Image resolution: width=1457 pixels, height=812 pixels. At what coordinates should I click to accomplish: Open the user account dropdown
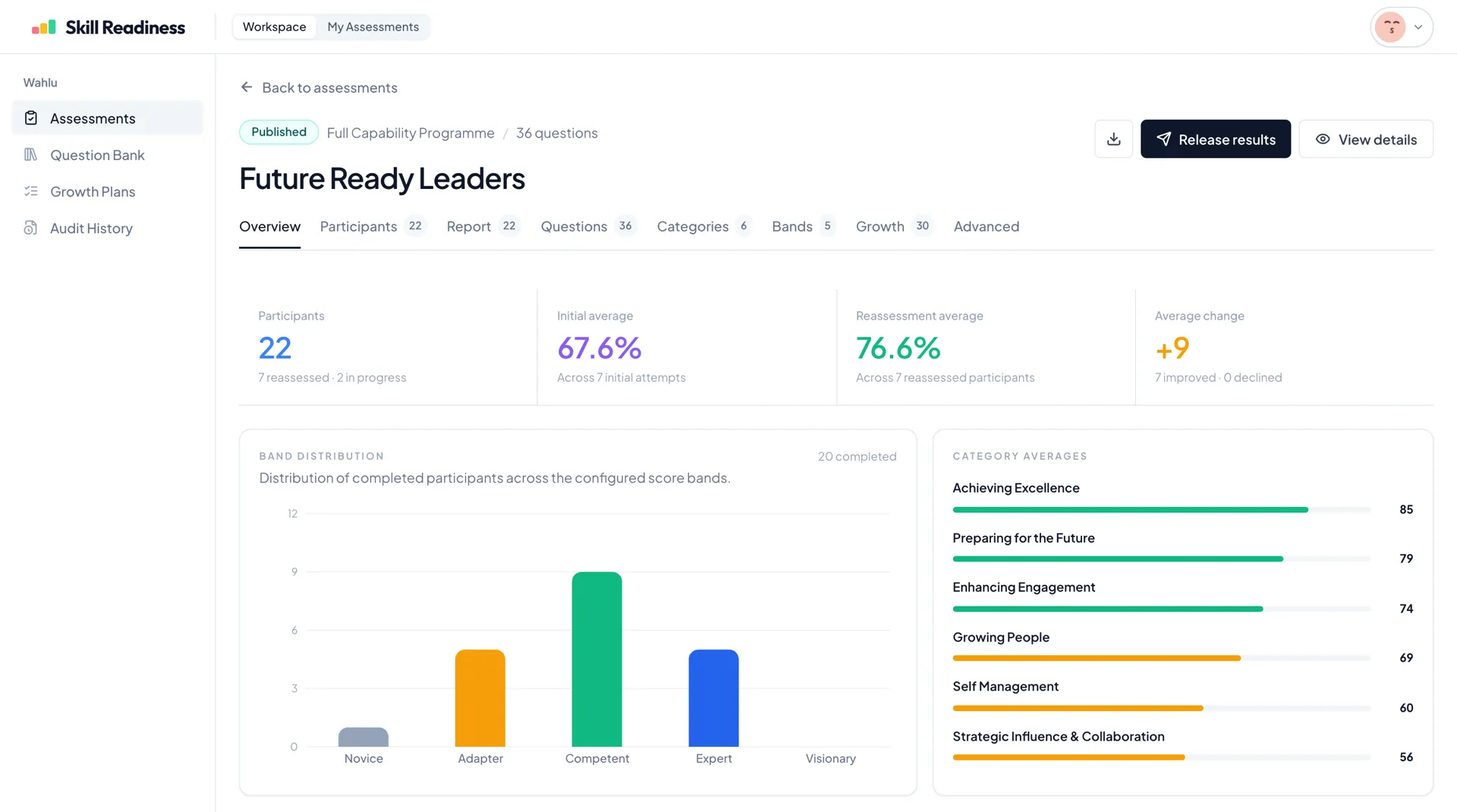pyautogui.click(x=1401, y=27)
